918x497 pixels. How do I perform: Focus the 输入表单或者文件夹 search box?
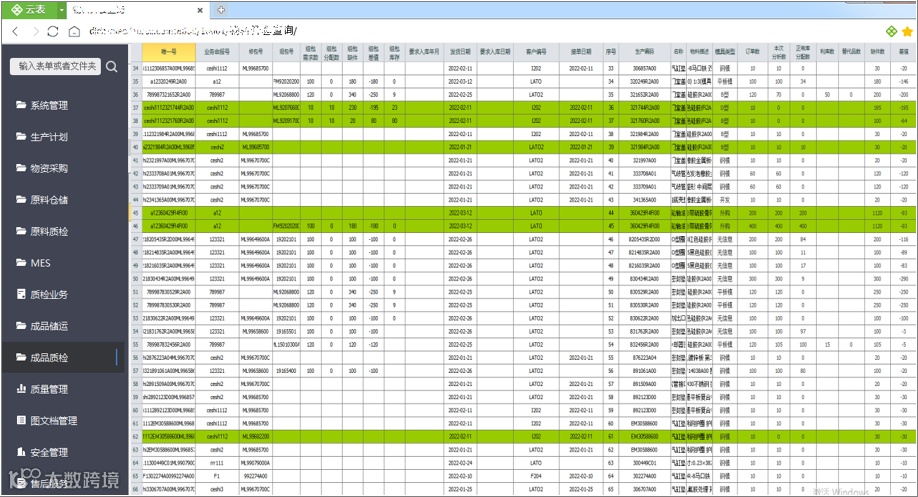click(56, 66)
